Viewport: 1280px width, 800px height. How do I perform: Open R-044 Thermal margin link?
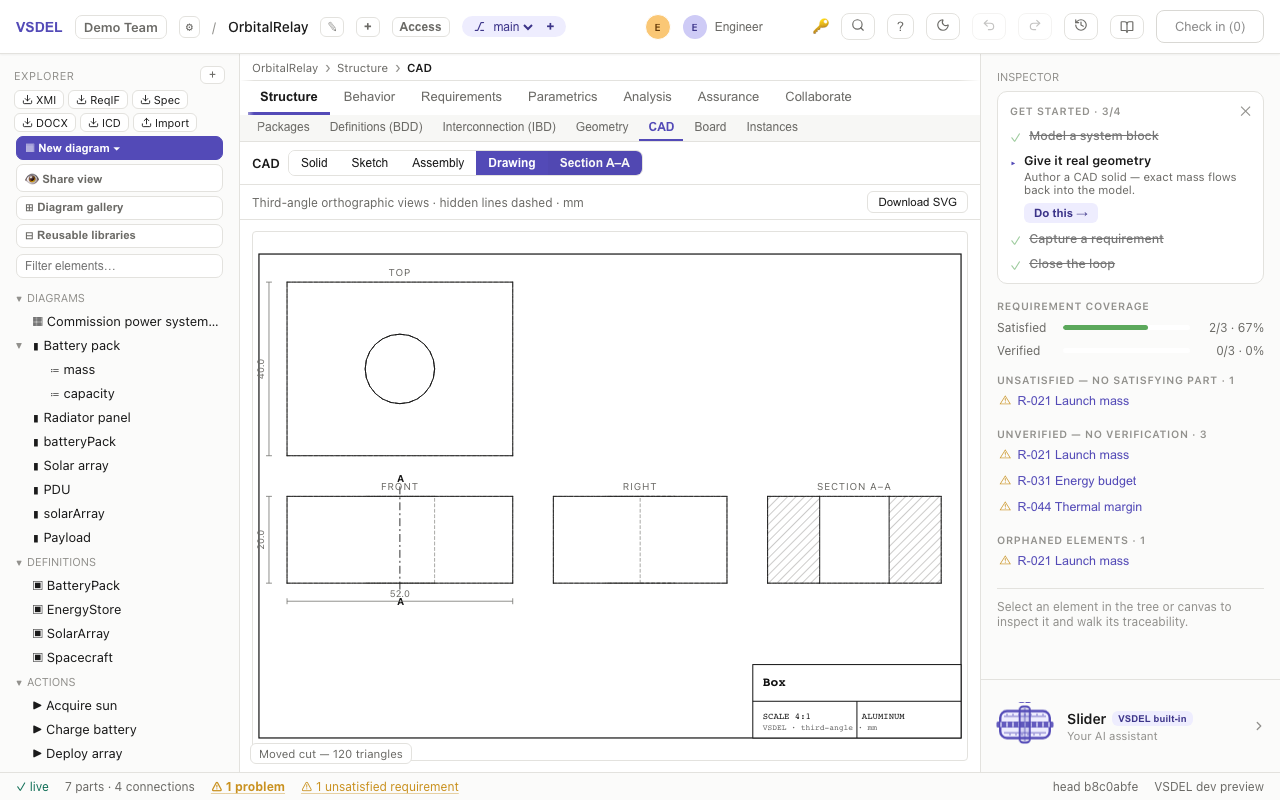1079,507
